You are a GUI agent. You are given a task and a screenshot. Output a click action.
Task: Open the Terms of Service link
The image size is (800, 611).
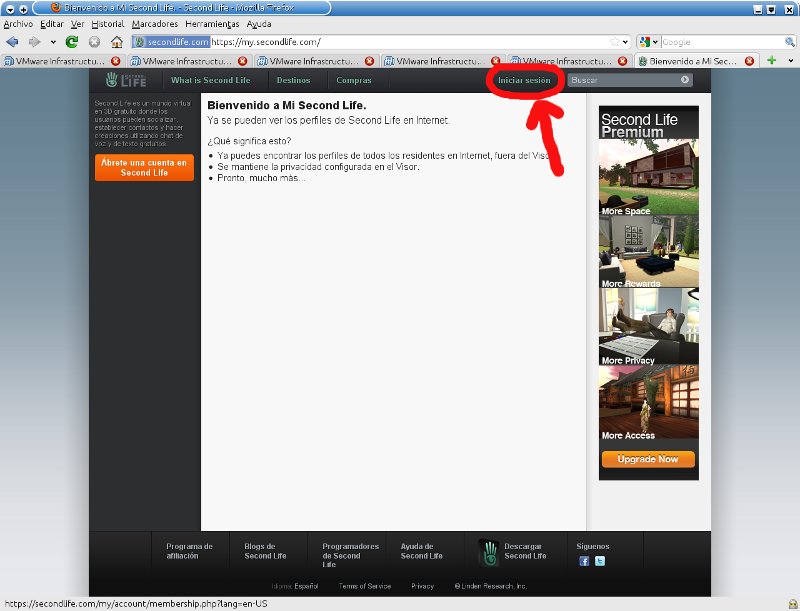tap(365, 586)
